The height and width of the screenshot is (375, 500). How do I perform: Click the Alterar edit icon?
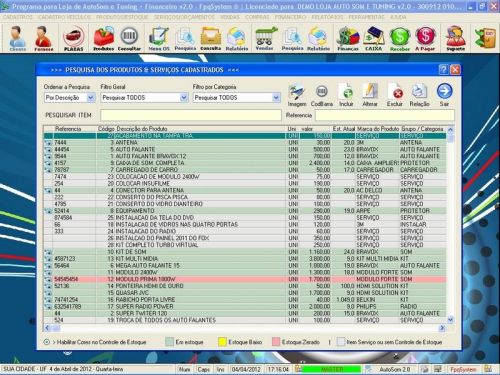pyautogui.click(x=370, y=96)
